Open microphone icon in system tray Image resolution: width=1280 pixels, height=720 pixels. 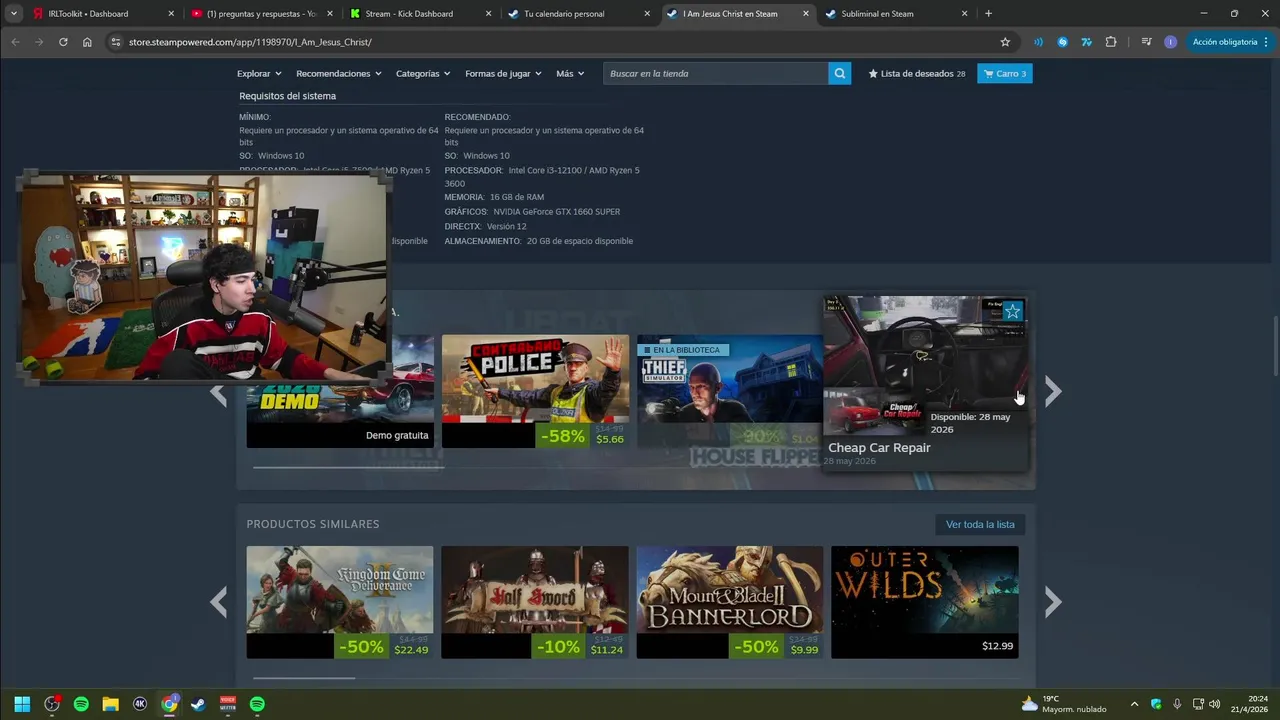(x=1177, y=704)
